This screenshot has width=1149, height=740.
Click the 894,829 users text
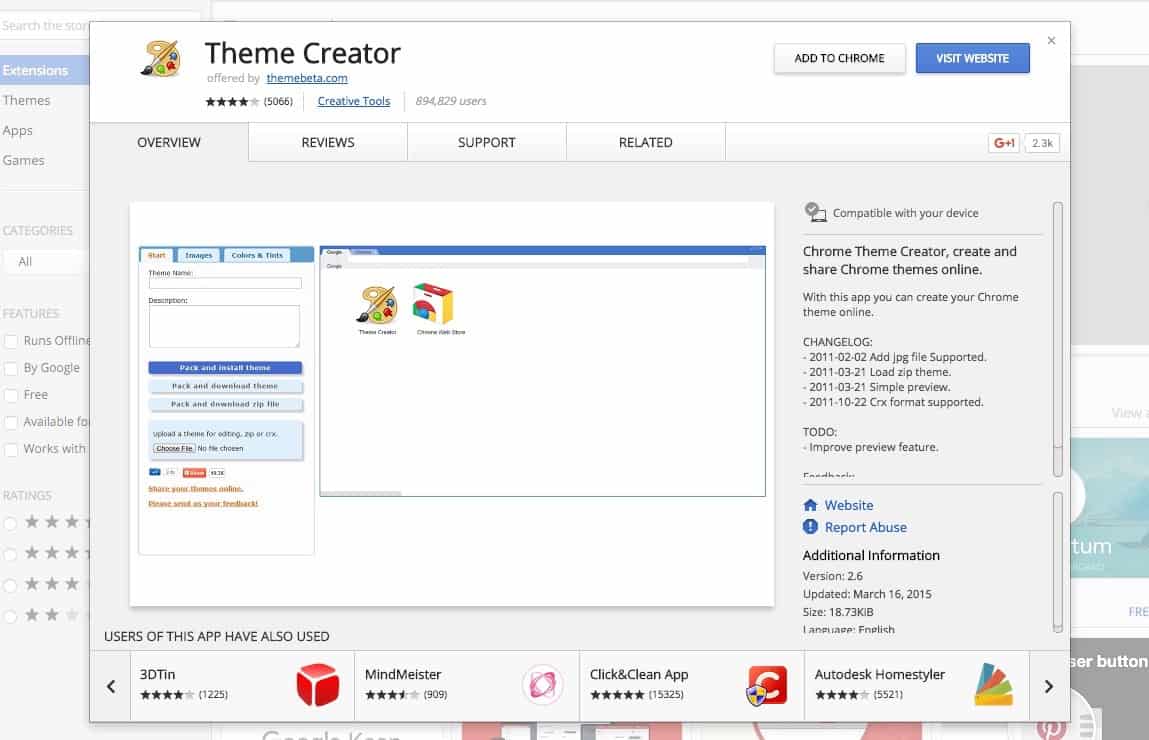[451, 101]
